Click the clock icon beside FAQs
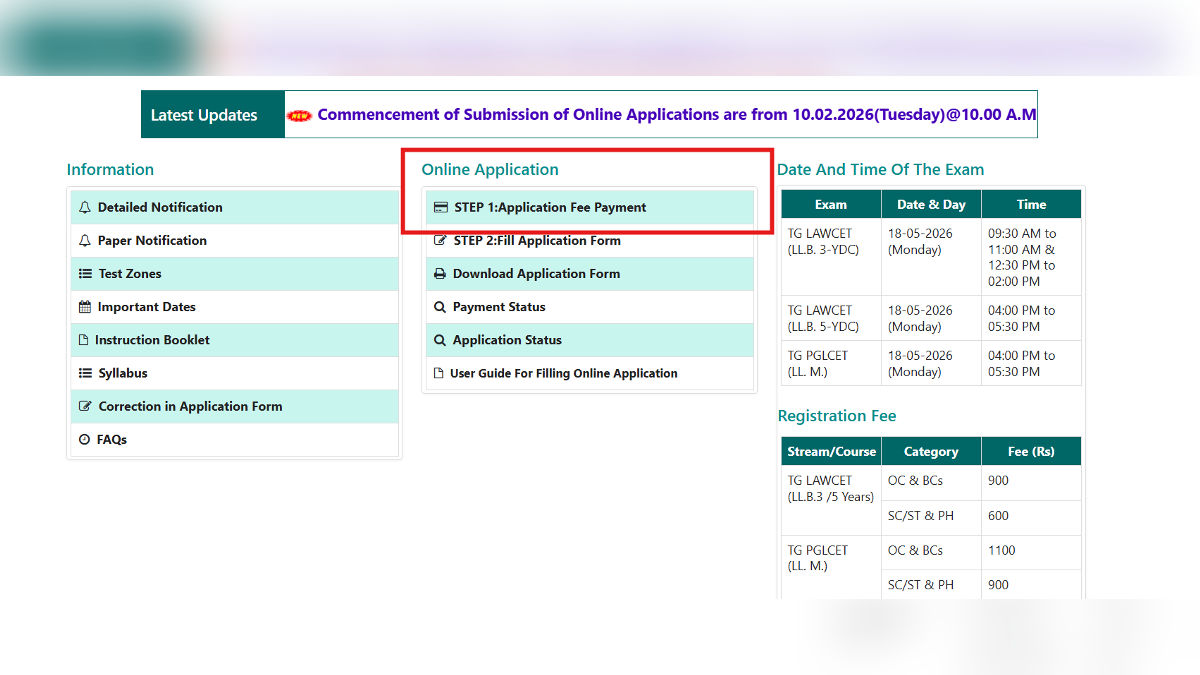The width and height of the screenshot is (1200, 675). 85,439
